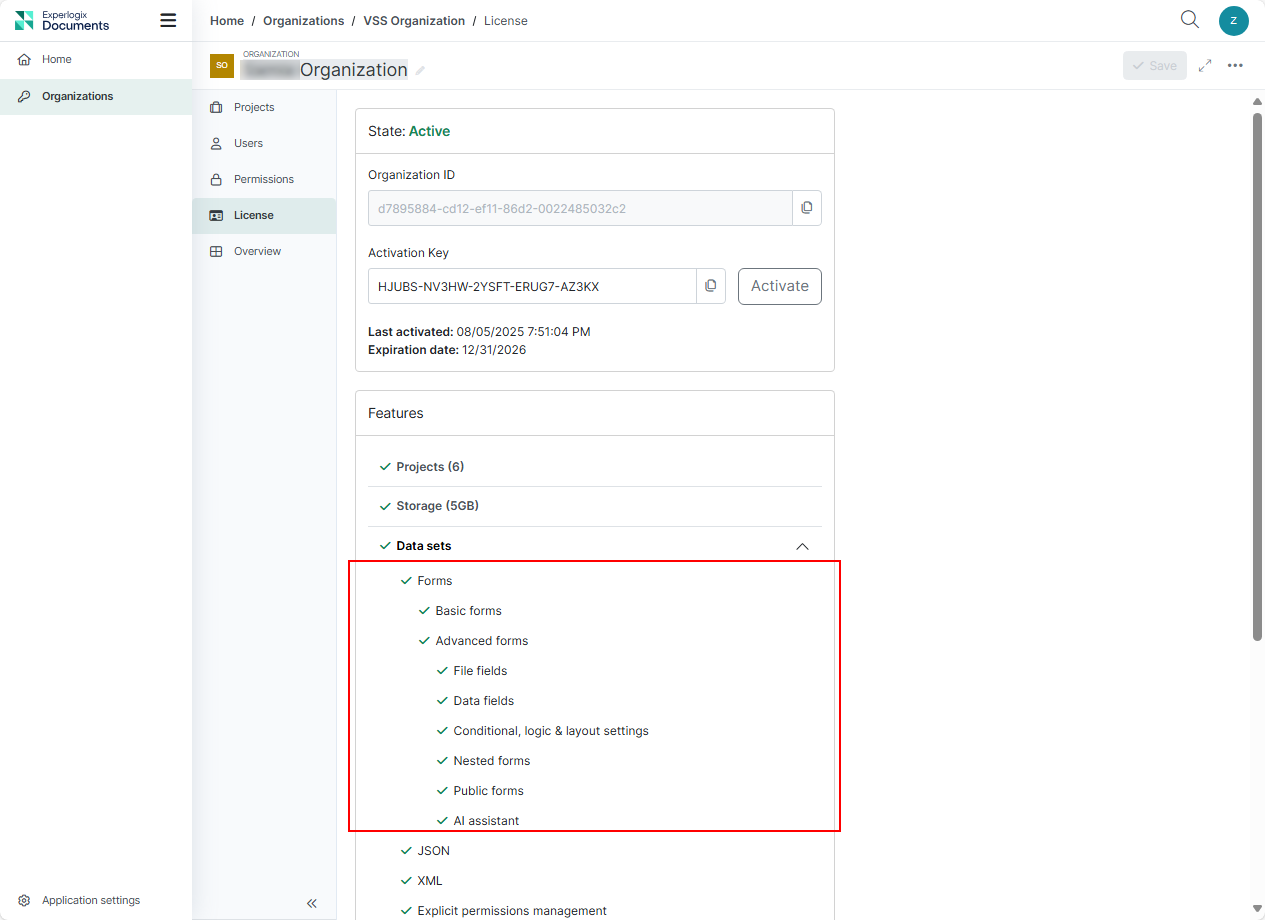Open the three-dots more options menu
Image resolution: width=1265 pixels, height=920 pixels.
point(1235,66)
